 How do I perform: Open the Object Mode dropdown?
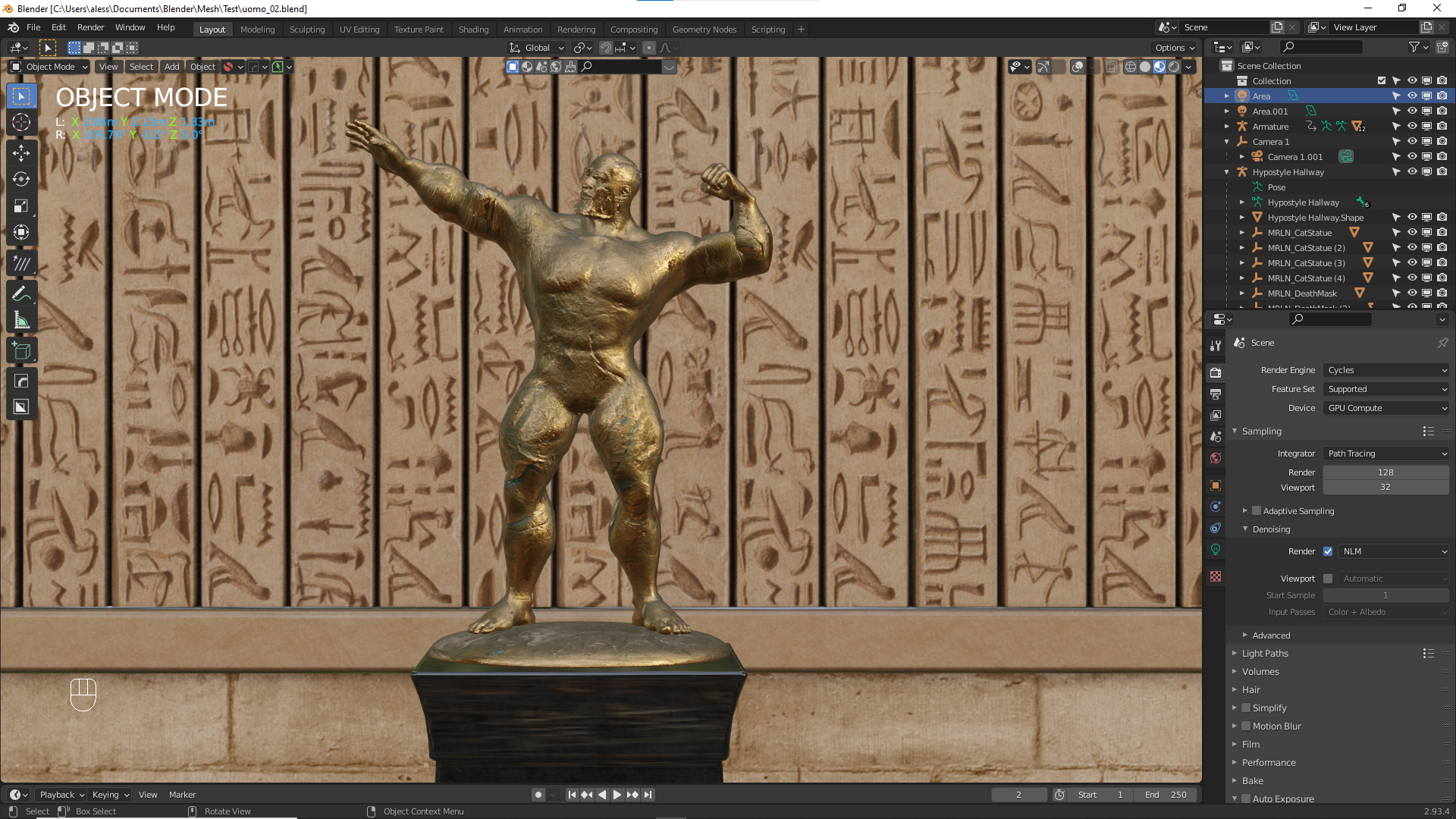[49, 67]
